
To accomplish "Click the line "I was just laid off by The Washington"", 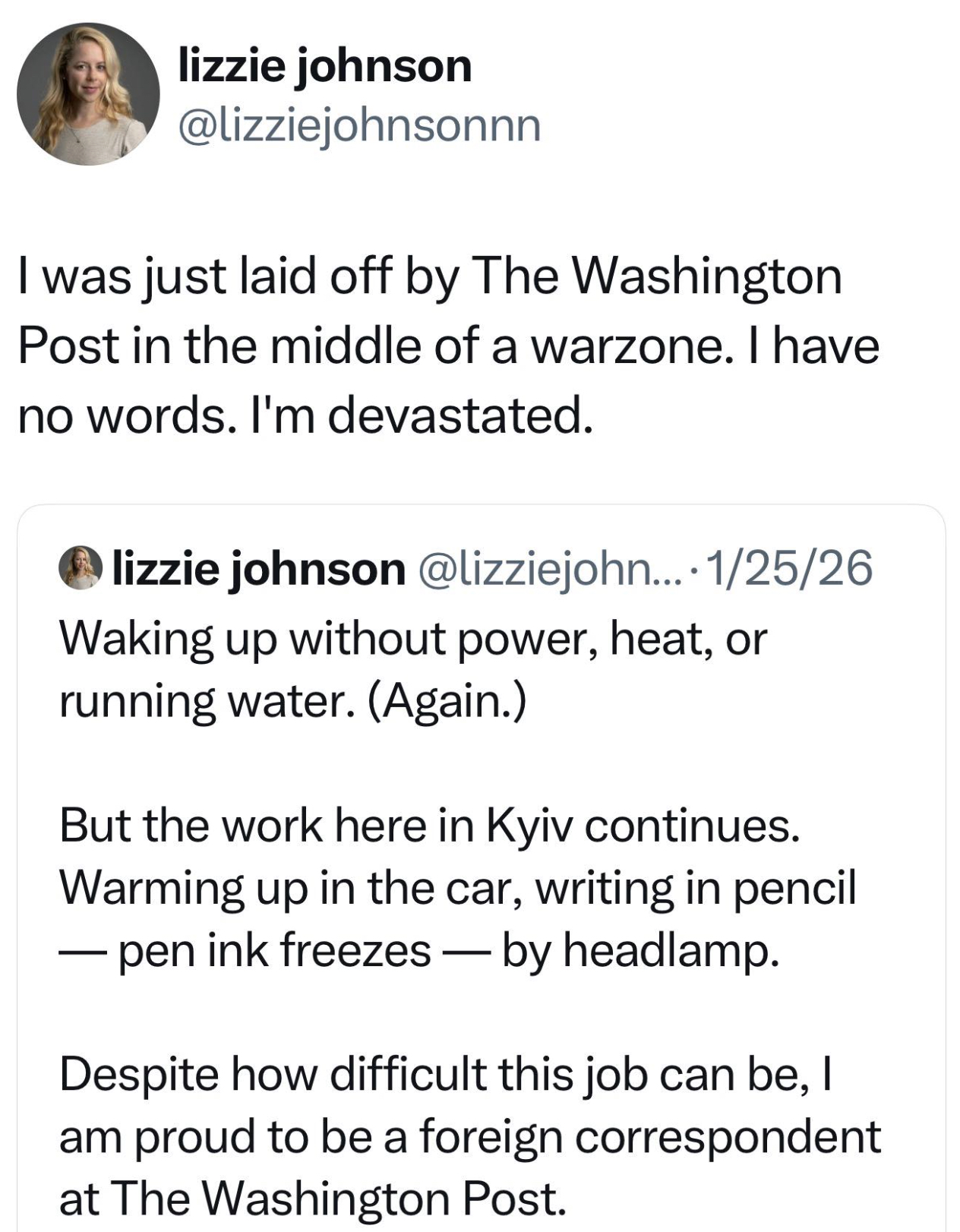I will coord(430,276).
